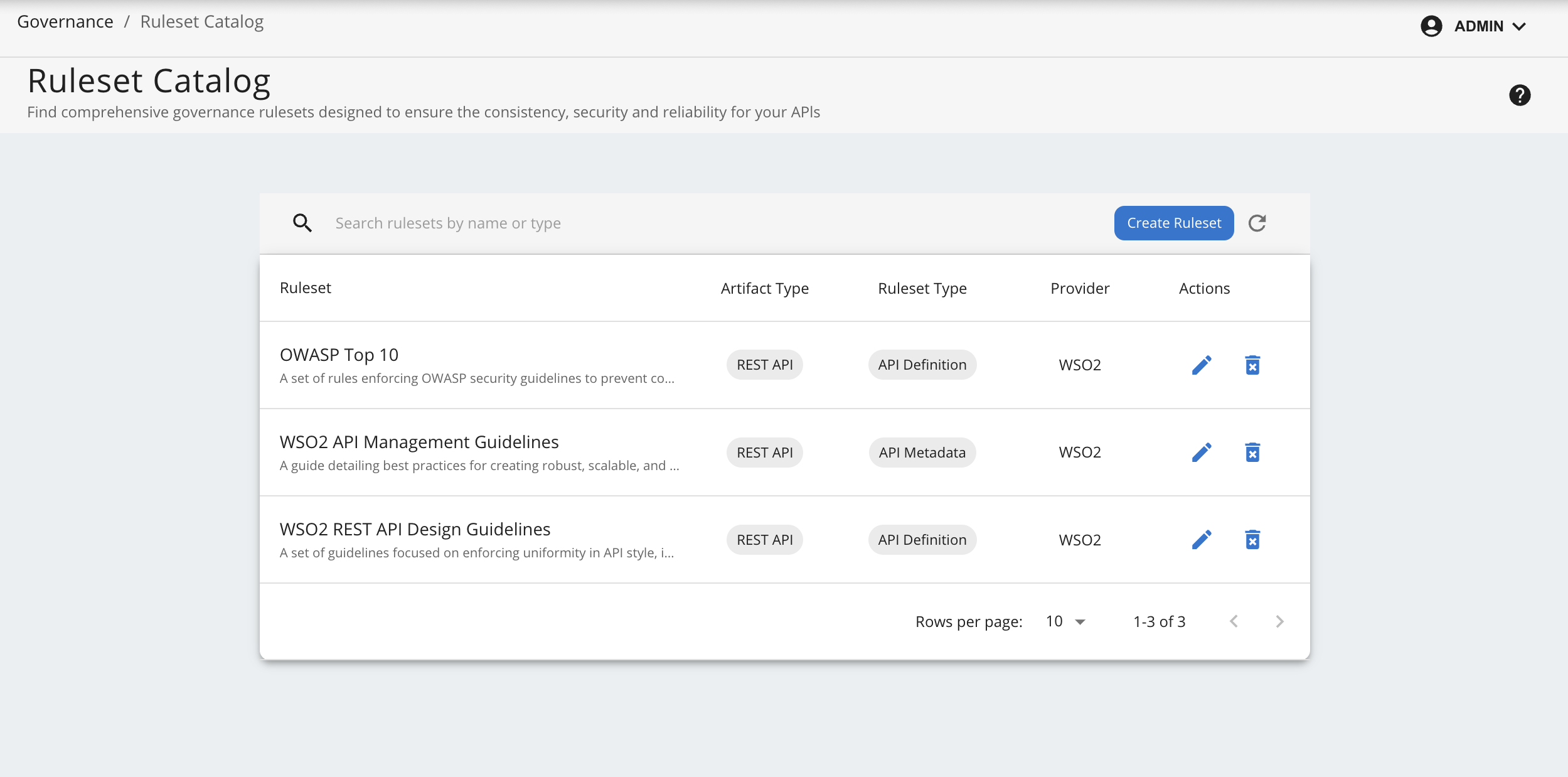Click API Metadata ruleset type chip
Image resolution: width=1568 pixels, height=777 pixels.
(922, 453)
